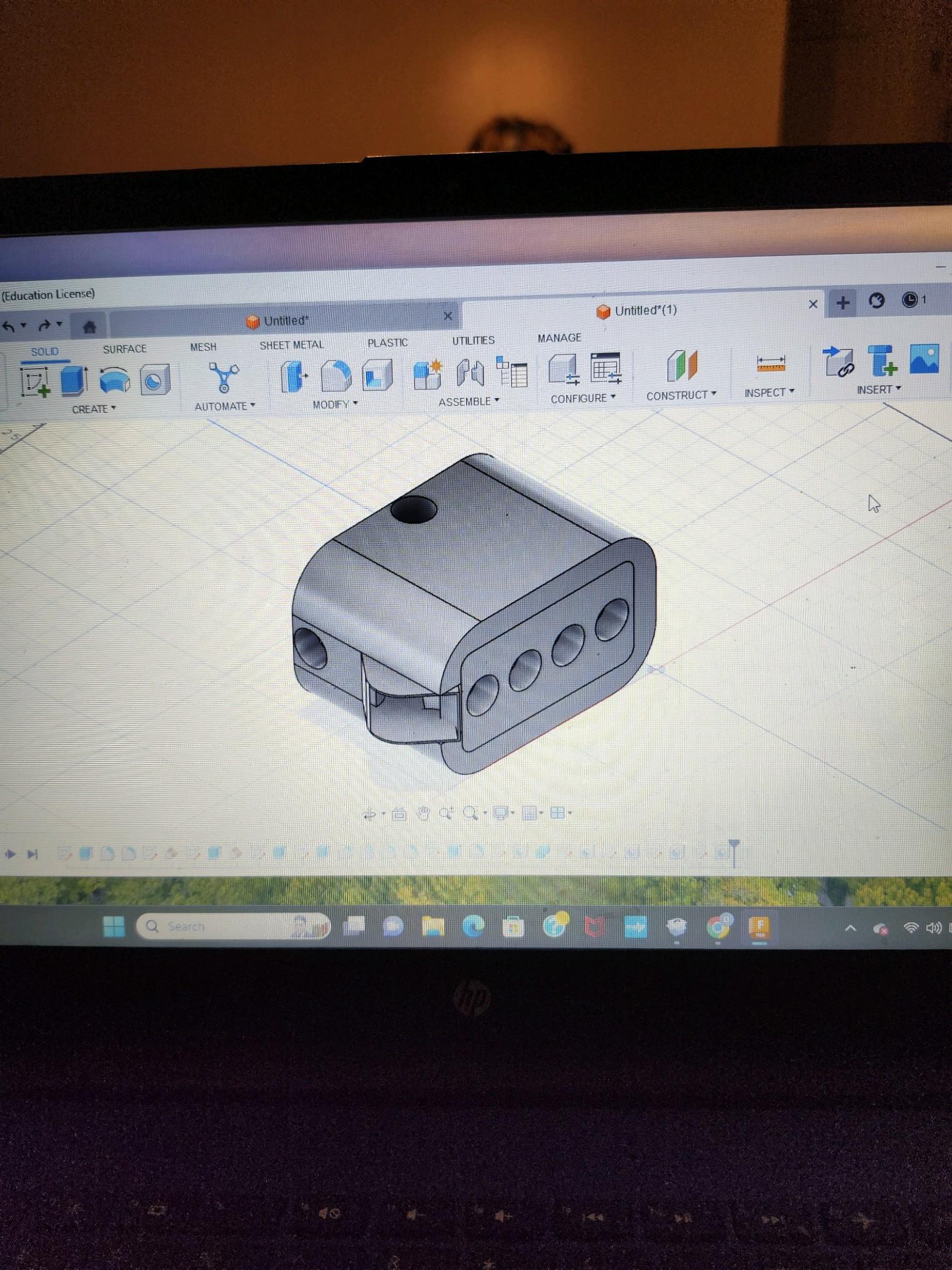Close the Untitled*(1) document tab
This screenshot has height=1270, width=952.
[x=813, y=304]
